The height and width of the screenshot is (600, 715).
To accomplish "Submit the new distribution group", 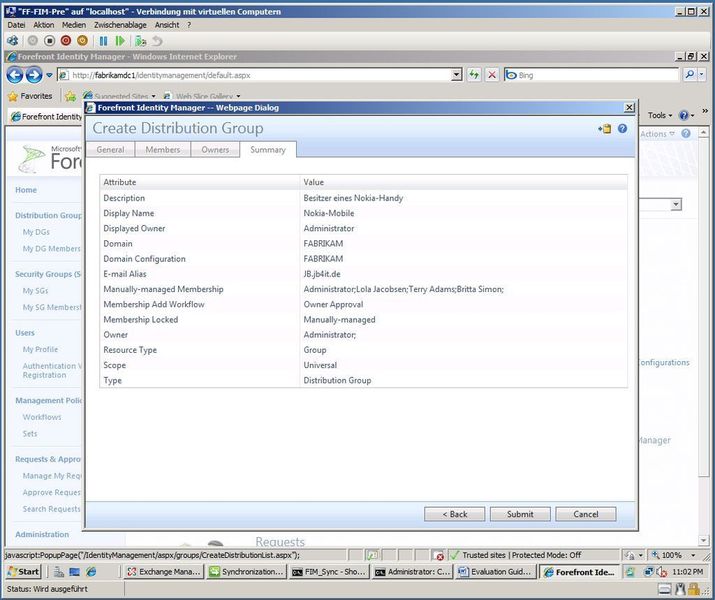I will [x=520, y=514].
